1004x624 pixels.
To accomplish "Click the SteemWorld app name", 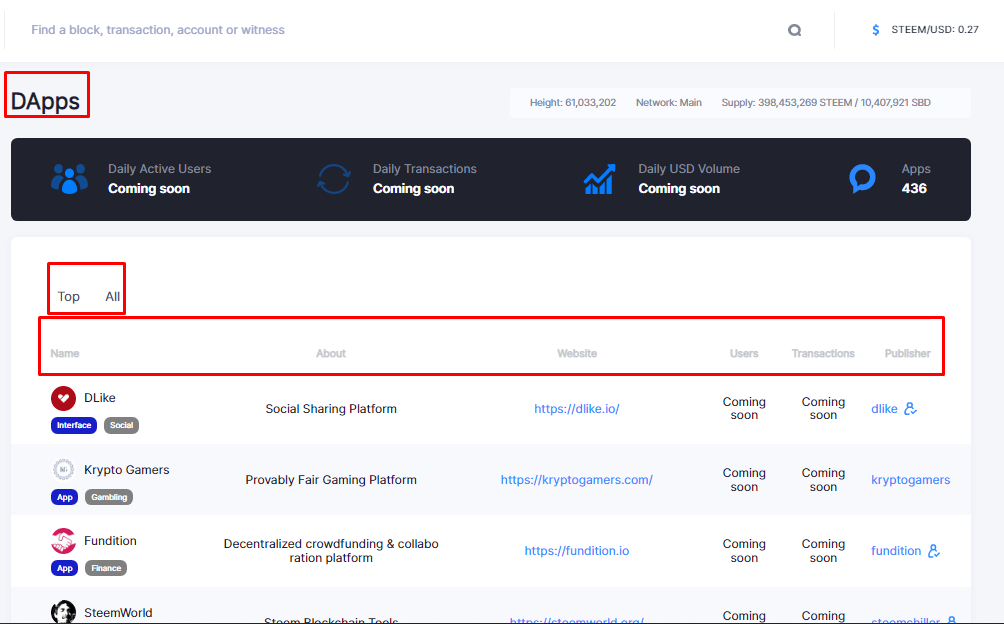I will [x=118, y=612].
